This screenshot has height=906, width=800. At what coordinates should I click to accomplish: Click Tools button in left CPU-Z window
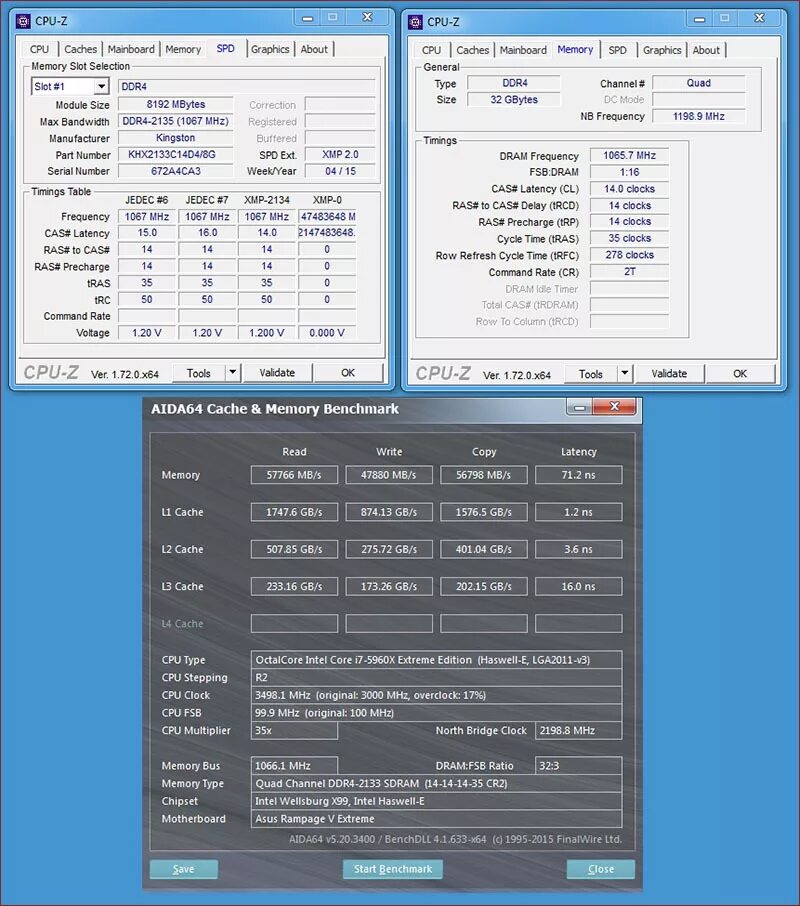[198, 373]
